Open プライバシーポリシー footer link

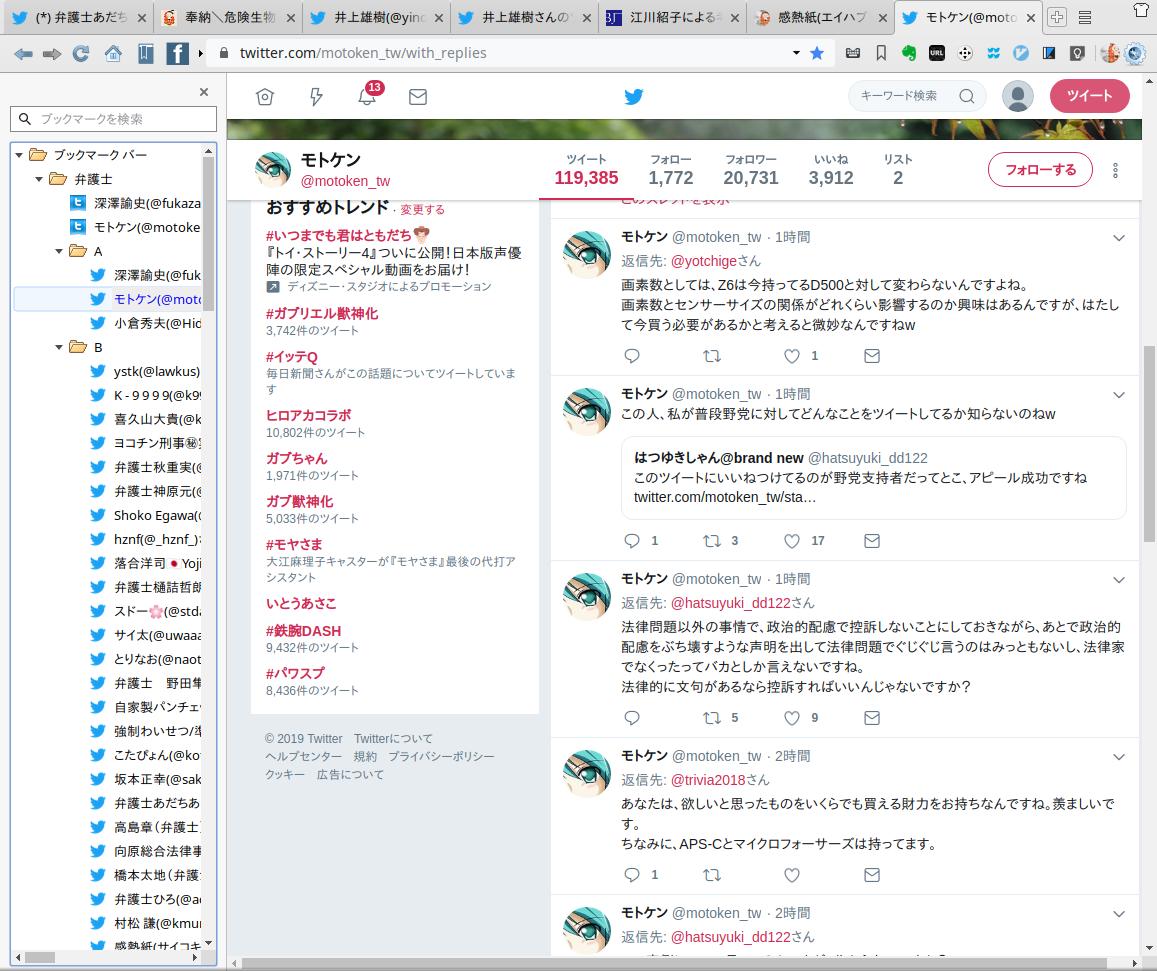click(441, 756)
